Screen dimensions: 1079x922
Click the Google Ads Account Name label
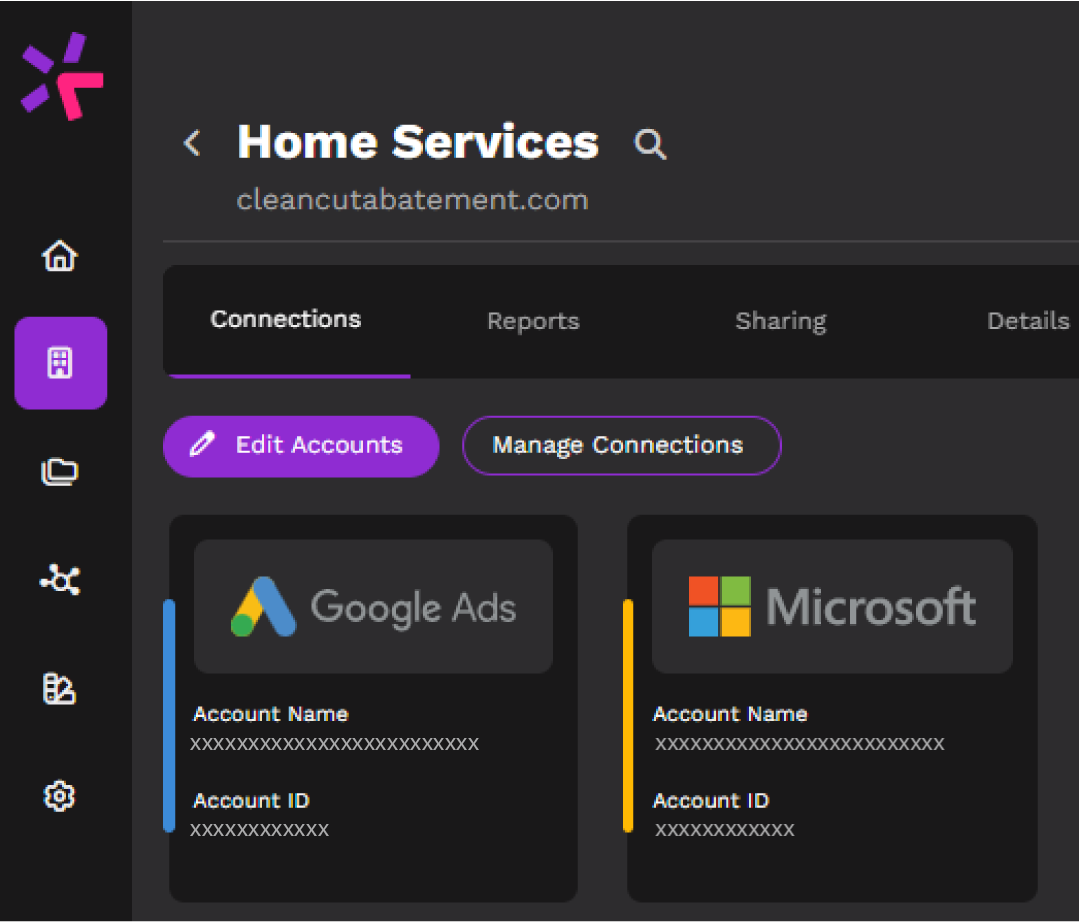click(x=270, y=714)
